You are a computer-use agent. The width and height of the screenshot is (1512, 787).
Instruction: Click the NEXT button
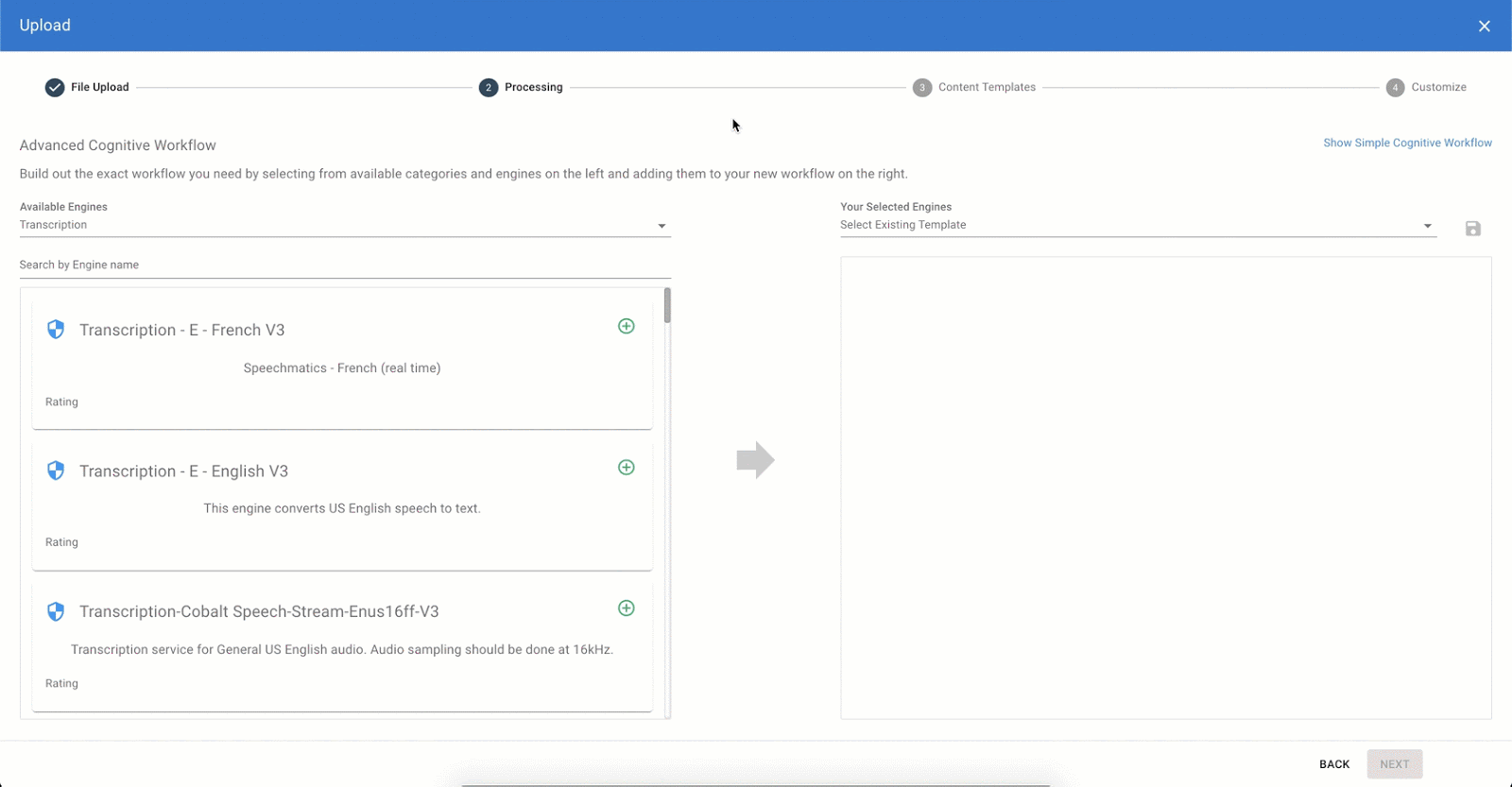pos(1394,764)
